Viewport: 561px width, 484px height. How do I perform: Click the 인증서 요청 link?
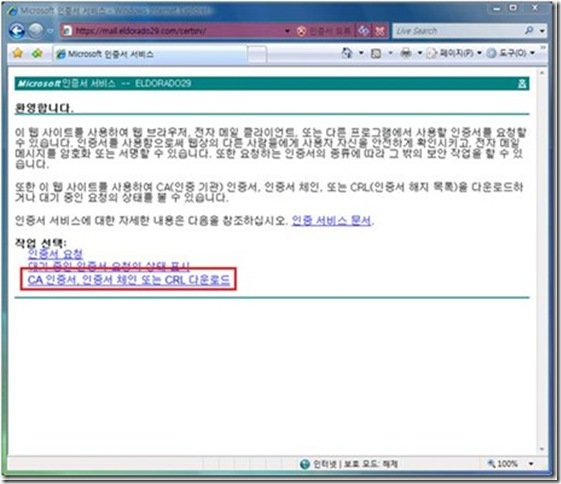tap(55, 254)
